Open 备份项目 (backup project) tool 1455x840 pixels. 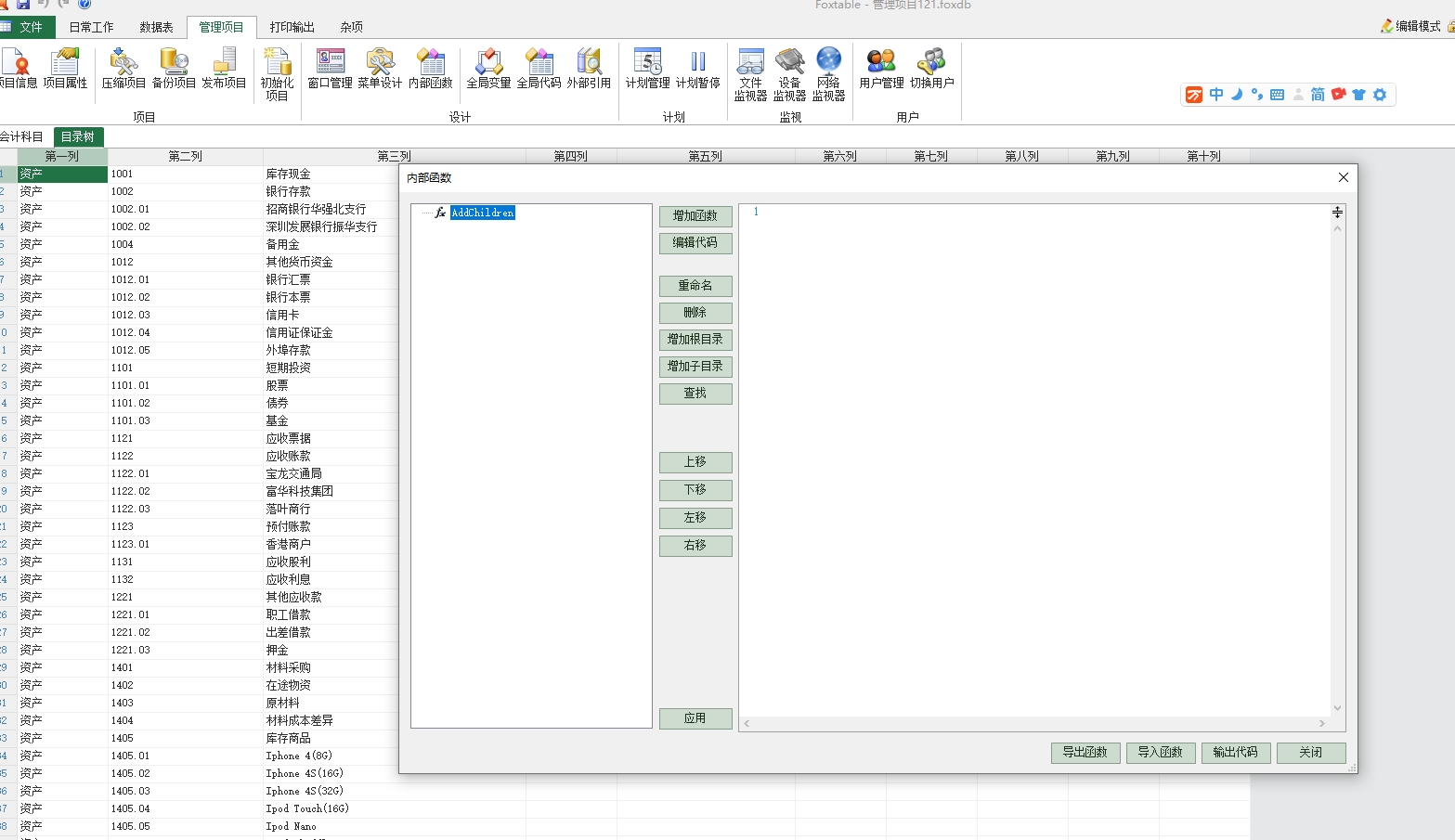coord(174,69)
